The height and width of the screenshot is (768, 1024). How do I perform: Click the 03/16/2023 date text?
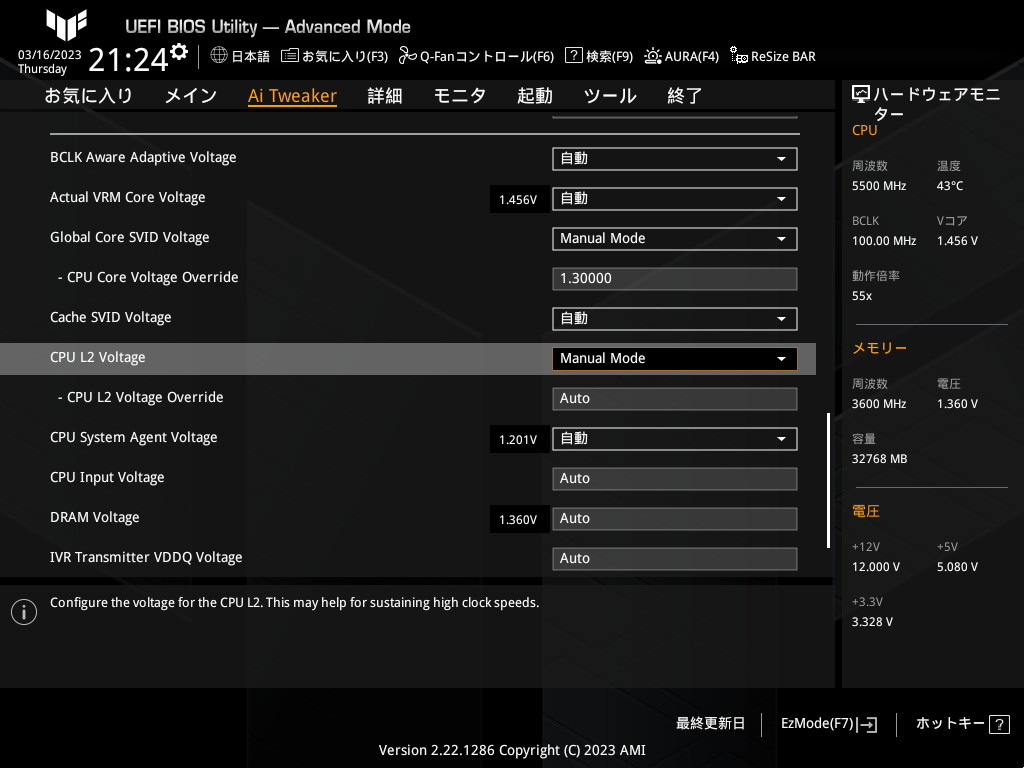point(50,55)
